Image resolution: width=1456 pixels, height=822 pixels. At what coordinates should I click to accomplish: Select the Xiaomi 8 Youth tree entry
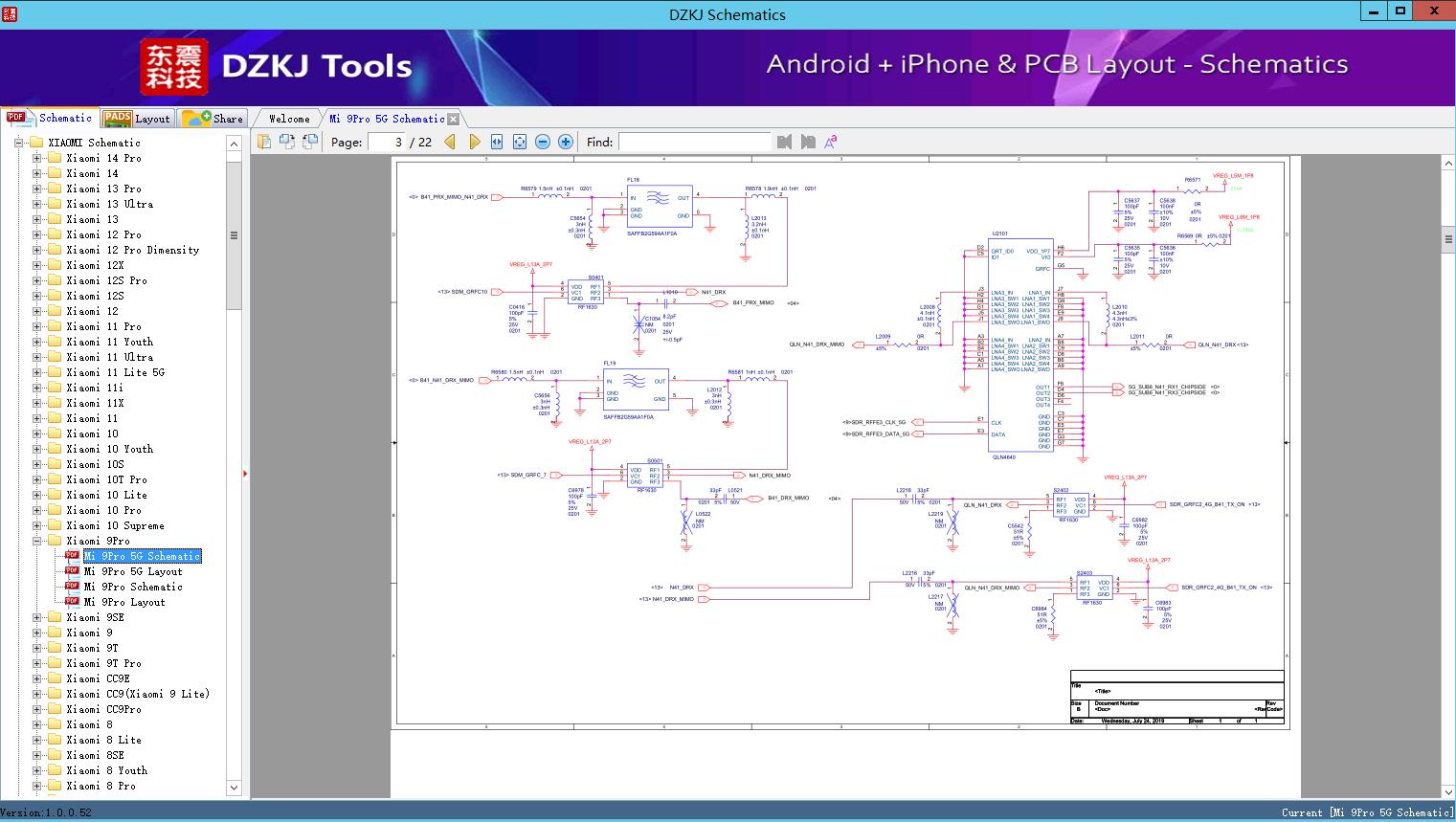106,770
